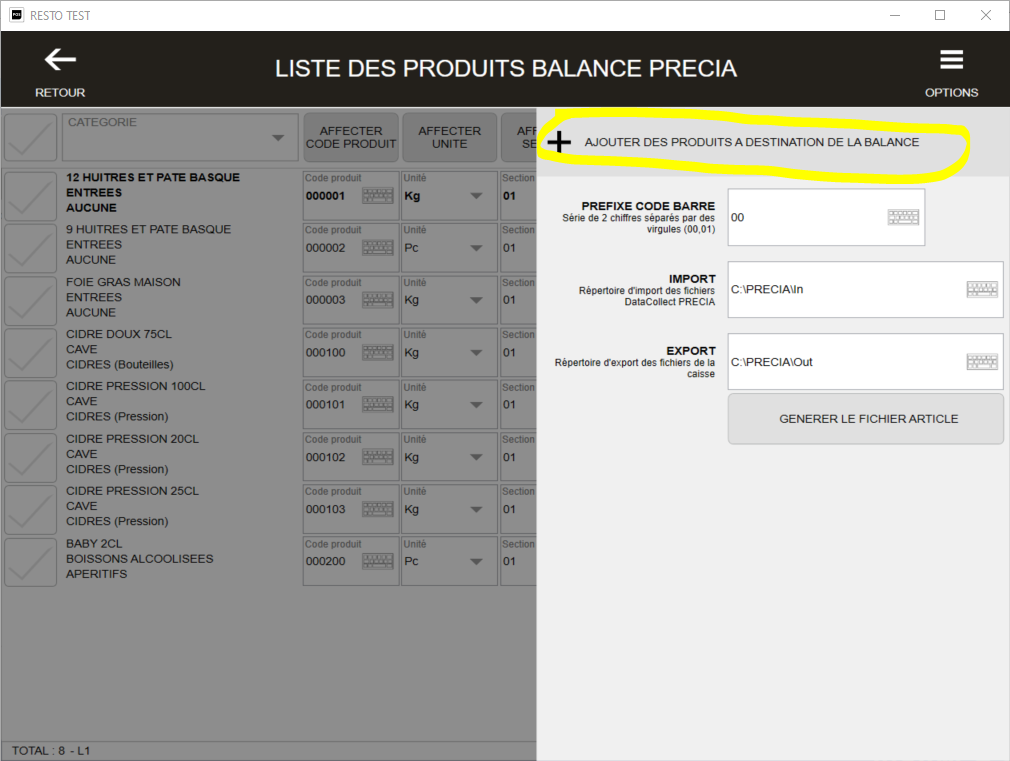
Task: Click keyboard icon beside code 000001
Action: (377, 196)
